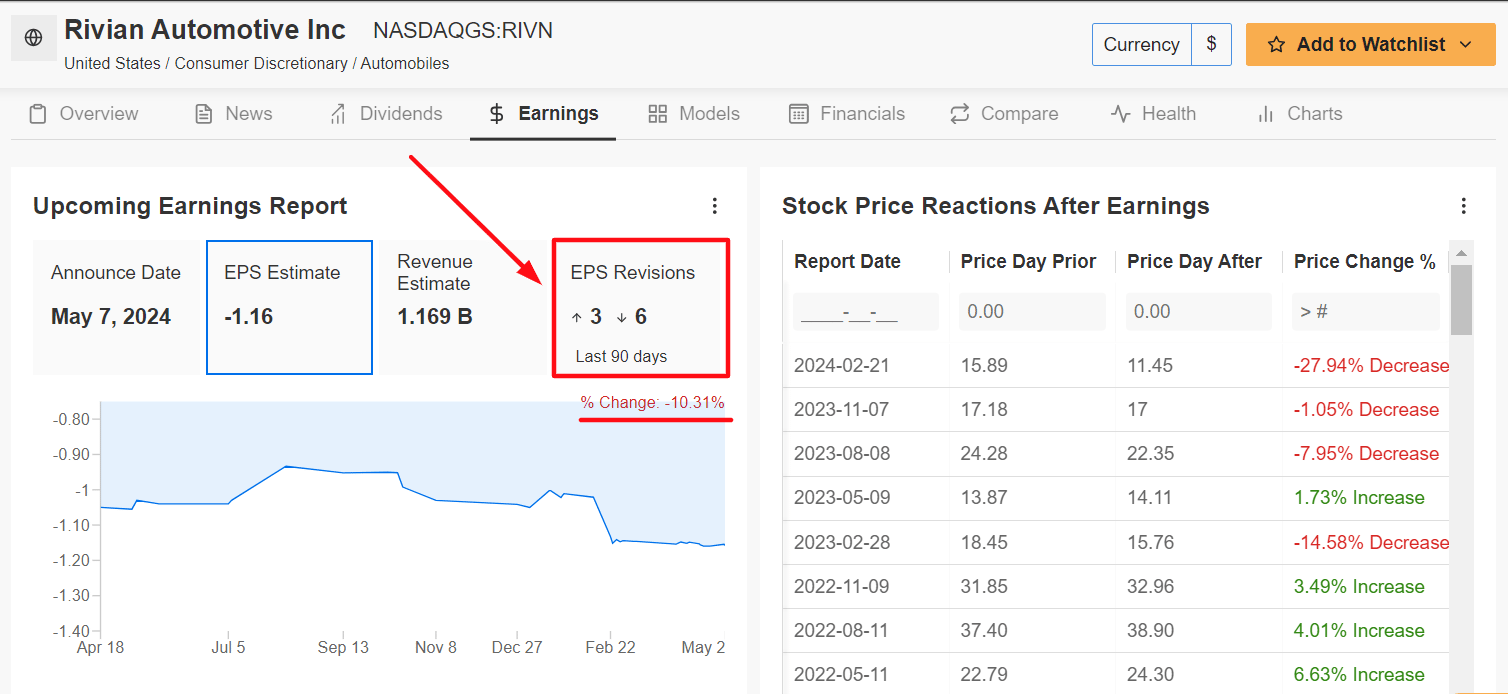View the Health tab
This screenshot has width=1508, height=694.
coord(1153,114)
